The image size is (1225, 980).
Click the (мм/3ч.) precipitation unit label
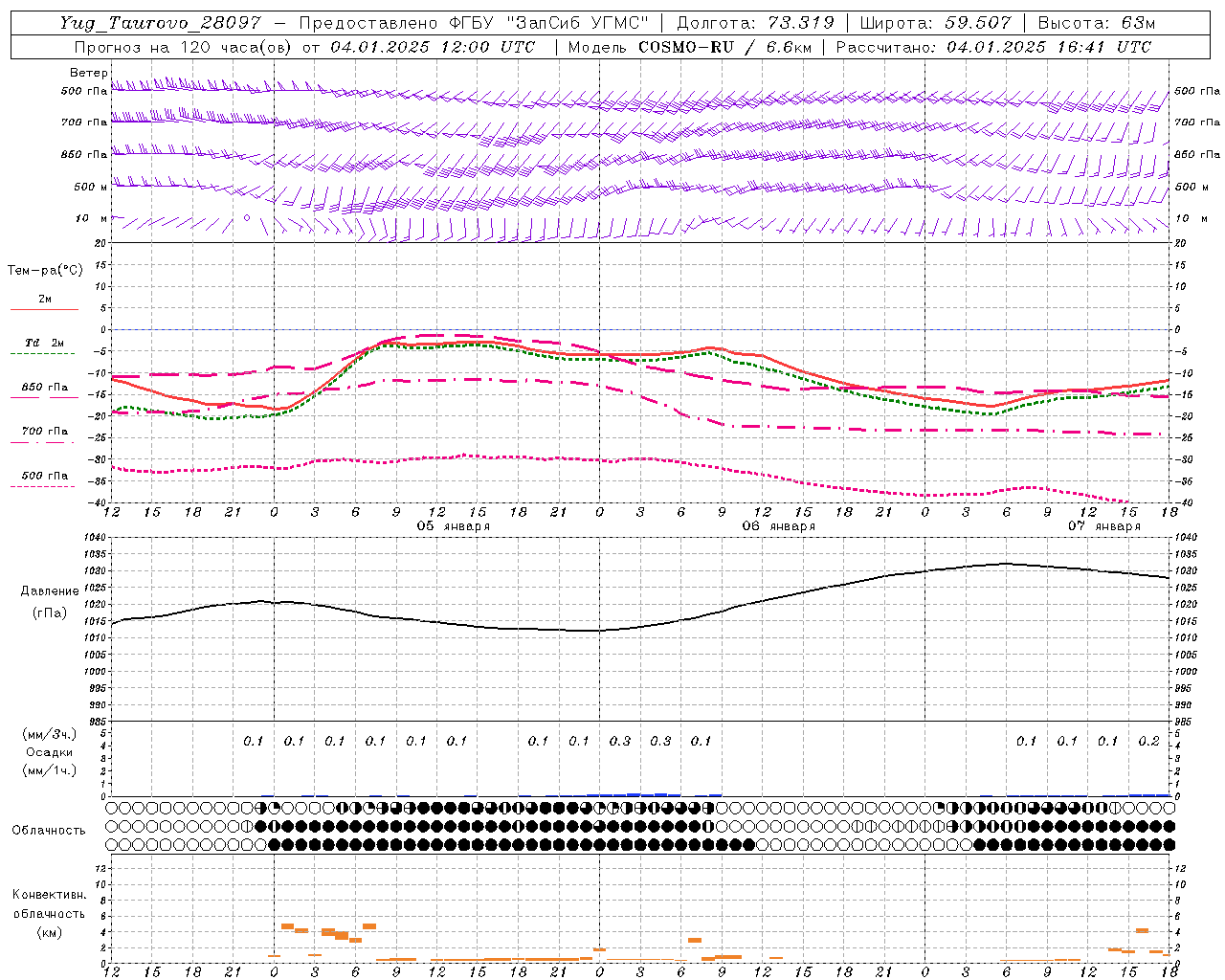point(50,734)
